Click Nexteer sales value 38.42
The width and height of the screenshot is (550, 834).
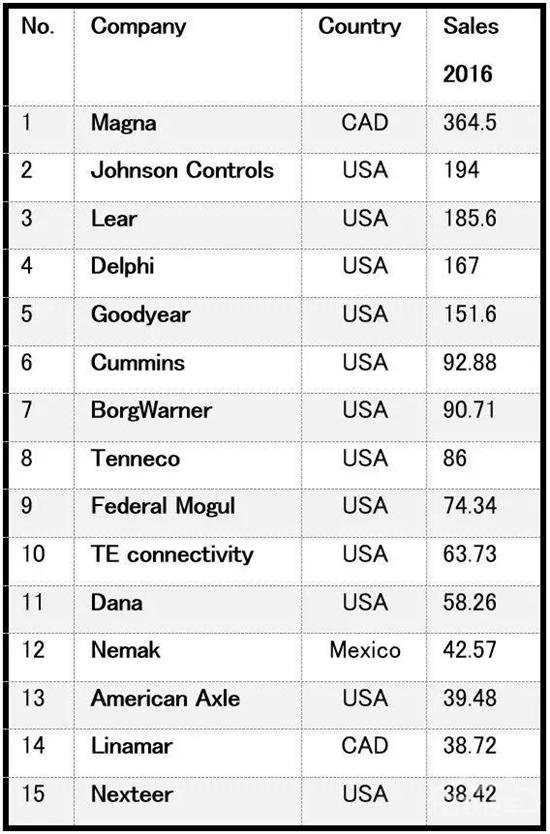[470, 794]
